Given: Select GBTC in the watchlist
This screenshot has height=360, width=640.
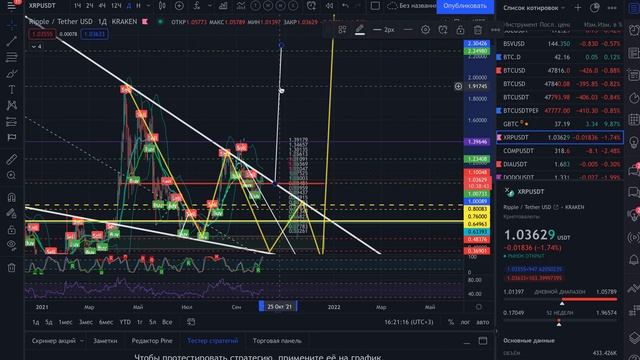Looking at the screenshot, I should click(560, 124).
